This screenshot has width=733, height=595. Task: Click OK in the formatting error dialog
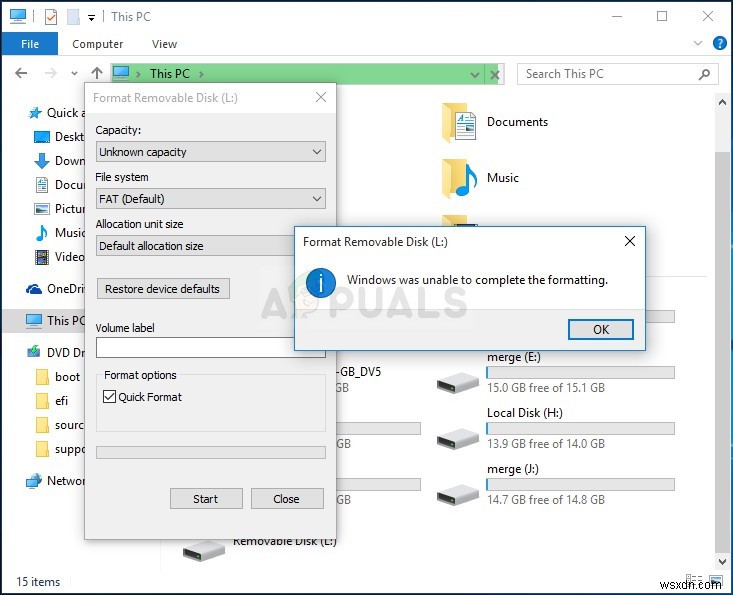pos(601,330)
